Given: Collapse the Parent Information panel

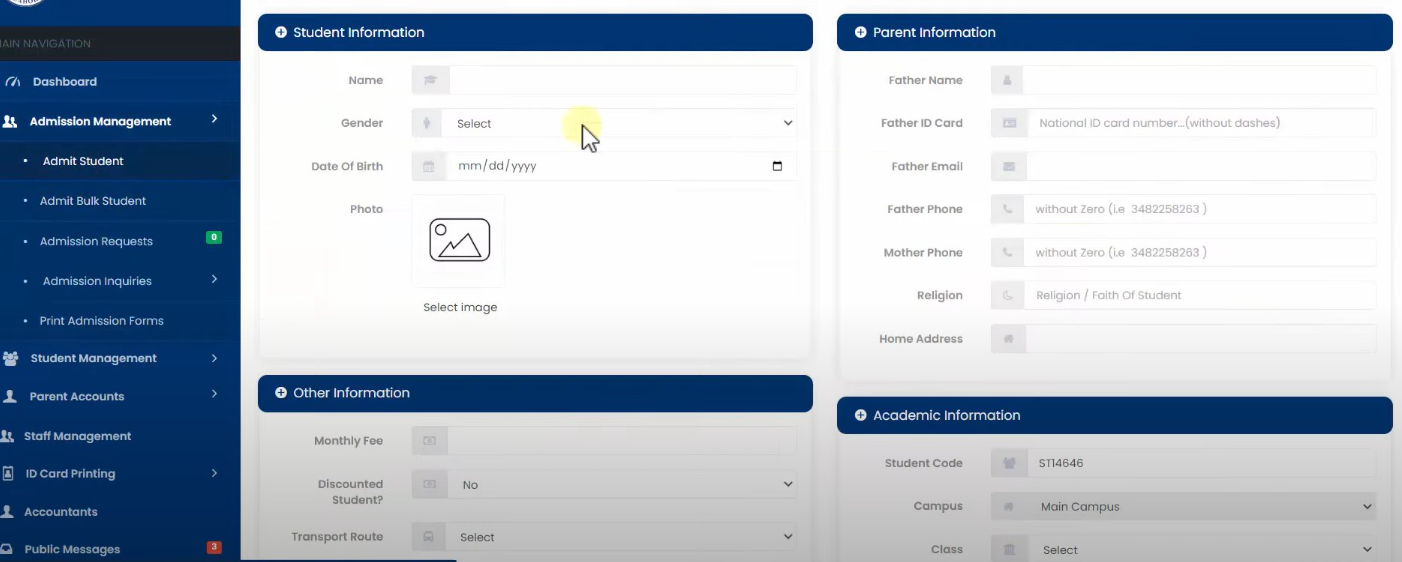Looking at the screenshot, I should pyautogui.click(x=861, y=32).
